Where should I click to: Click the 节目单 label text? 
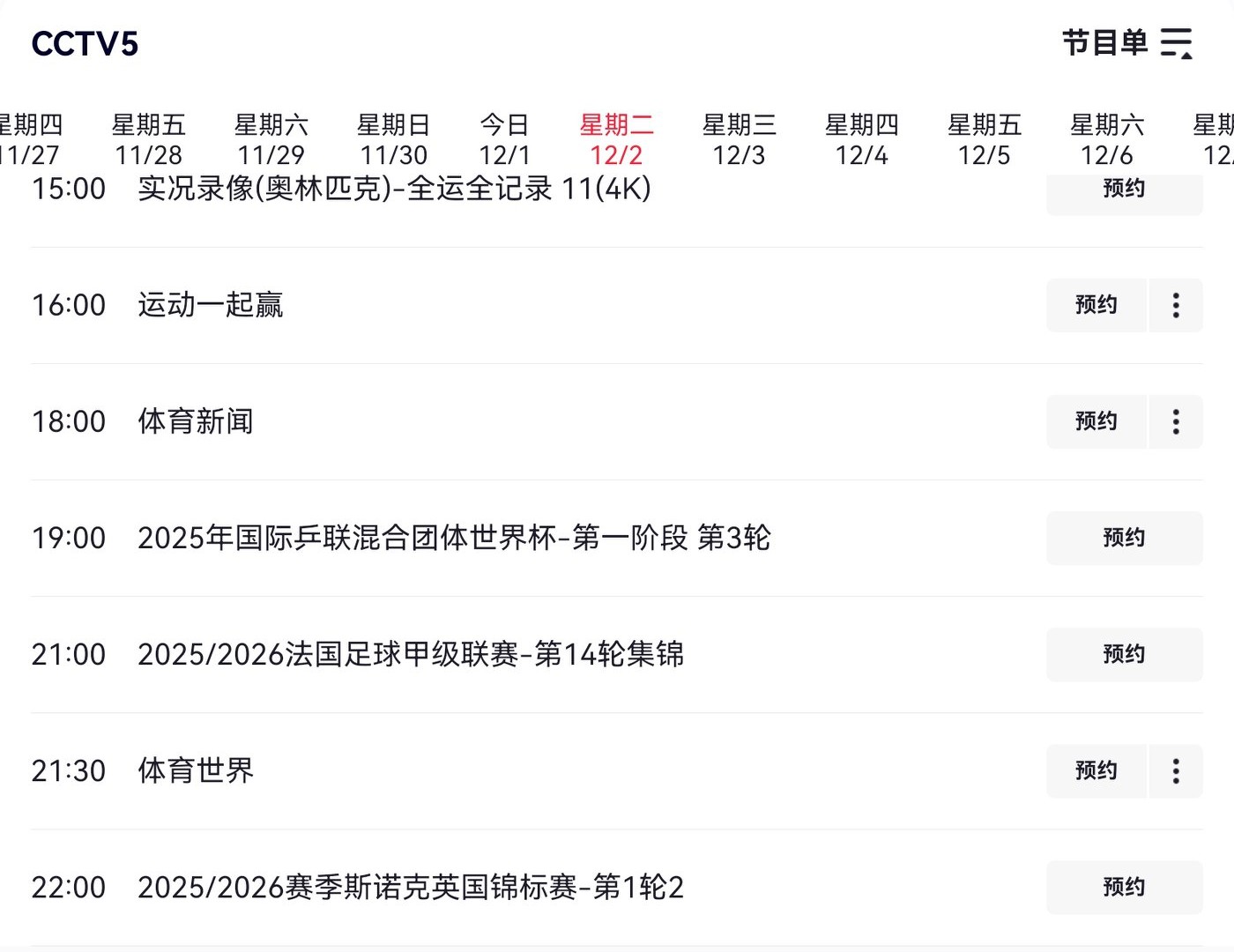[x=1104, y=42]
